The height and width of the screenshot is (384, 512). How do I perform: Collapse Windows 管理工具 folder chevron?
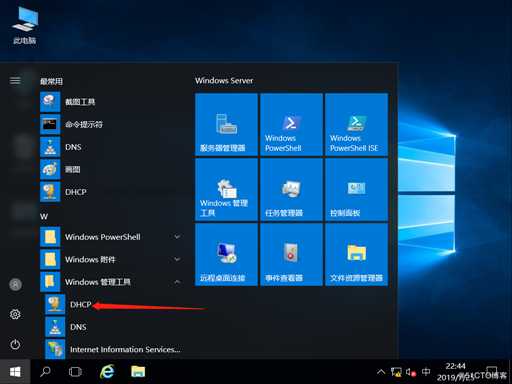[x=177, y=282]
